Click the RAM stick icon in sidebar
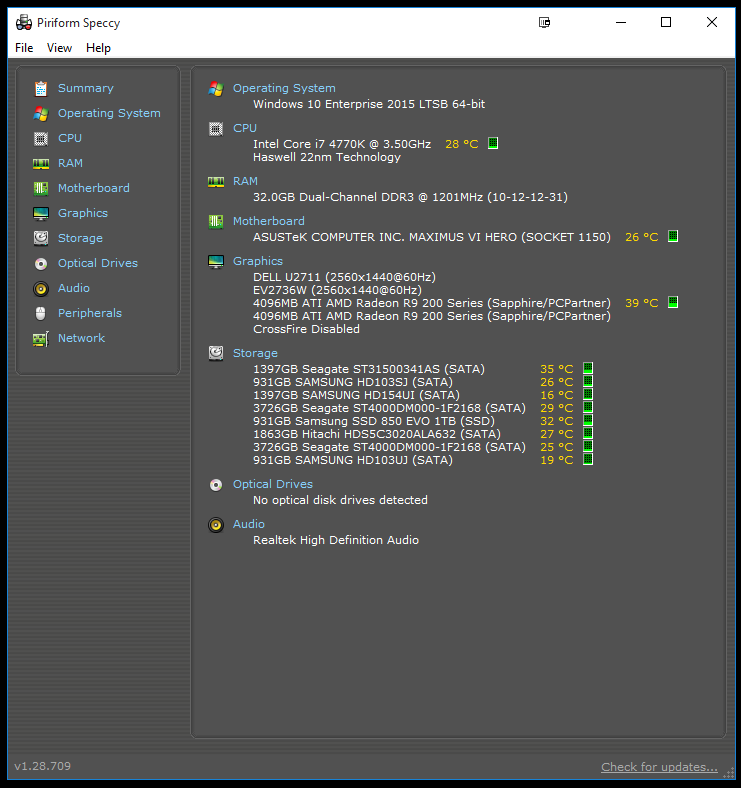741x788 pixels. [x=41, y=164]
